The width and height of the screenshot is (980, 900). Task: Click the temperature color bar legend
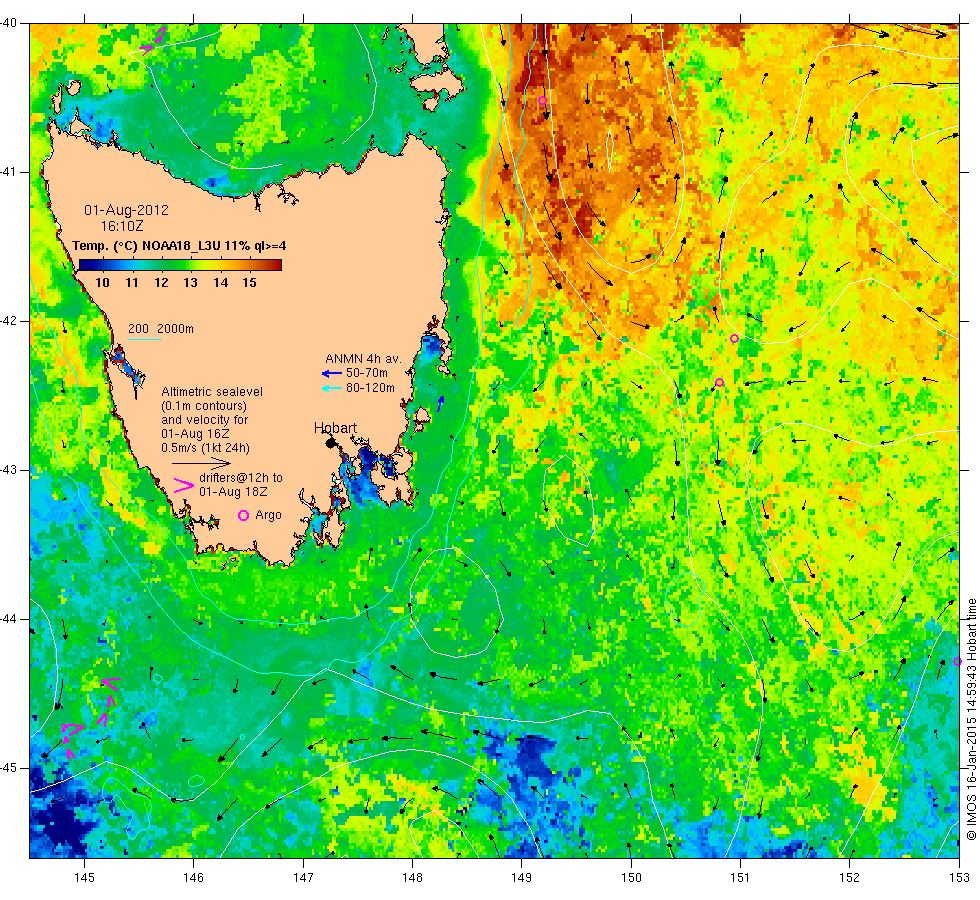(180, 265)
